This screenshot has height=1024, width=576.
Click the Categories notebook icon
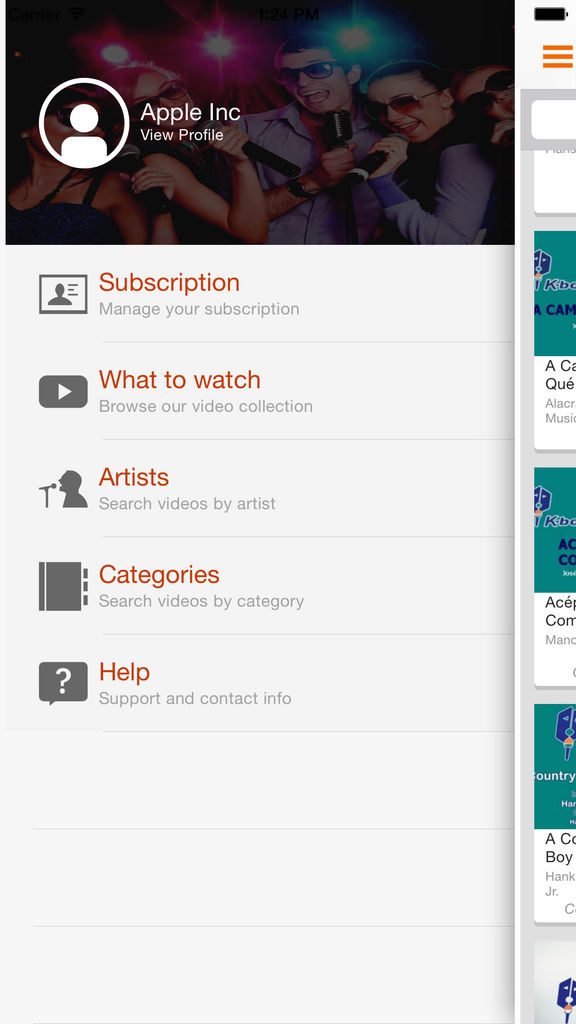coord(63,586)
